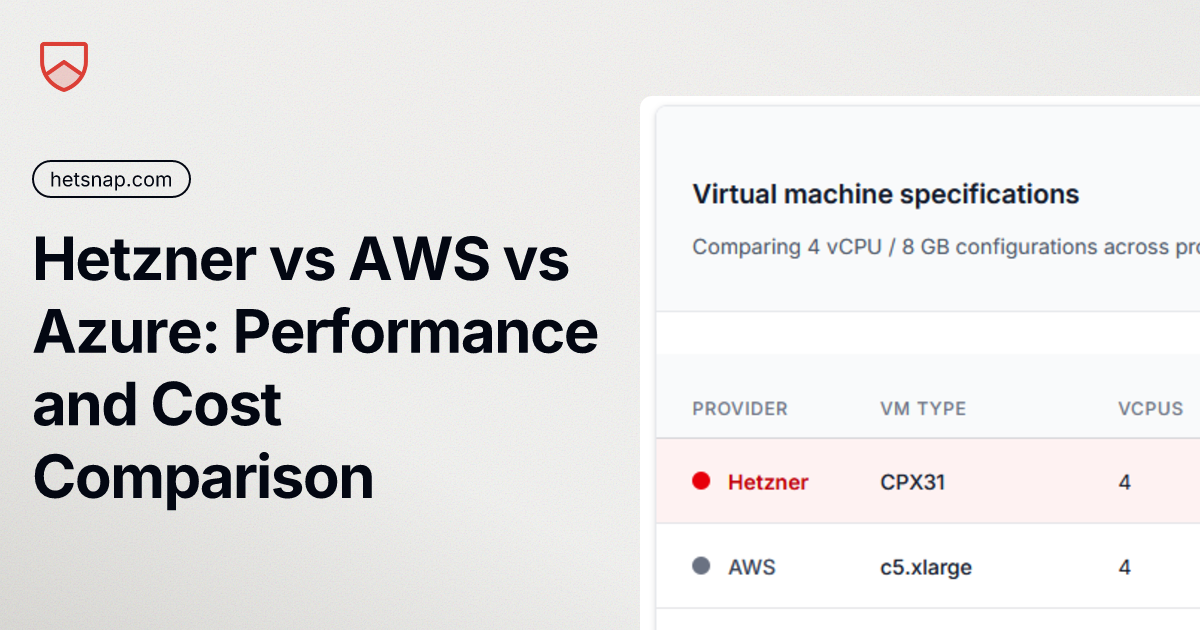
Task: Select the AWS provider name
Action: pos(751,567)
